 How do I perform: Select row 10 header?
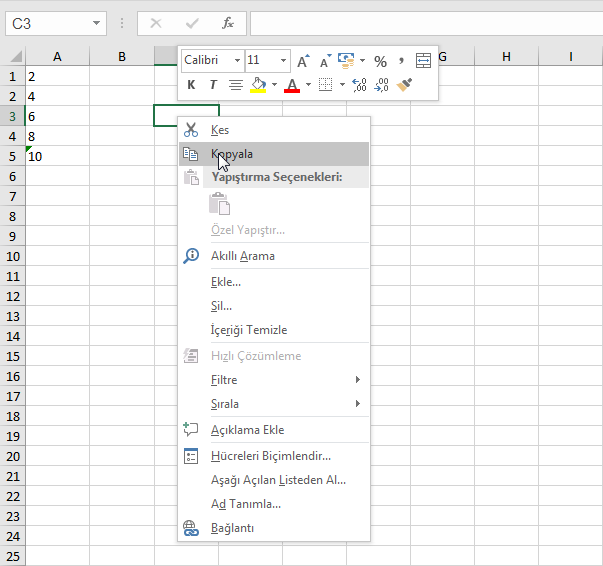pyautogui.click(x=13, y=256)
